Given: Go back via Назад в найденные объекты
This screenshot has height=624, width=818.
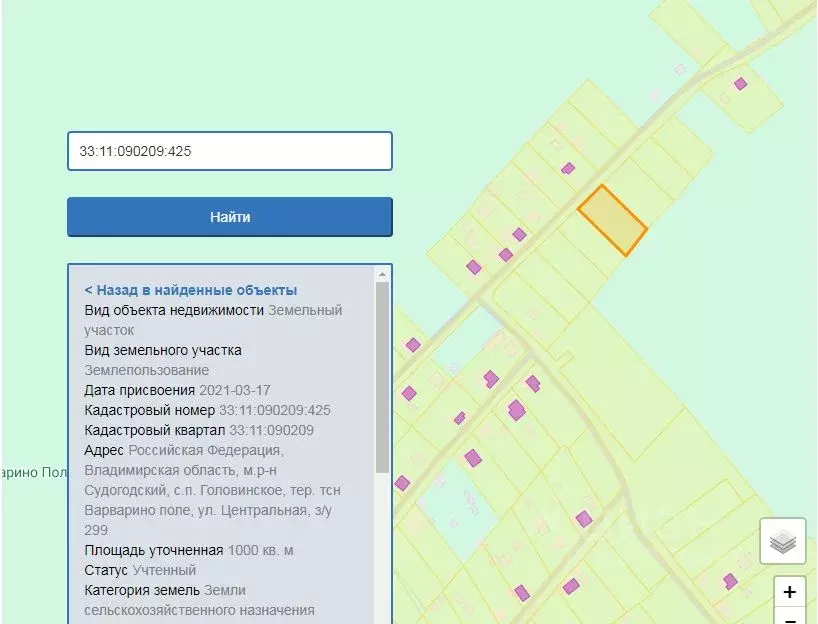Looking at the screenshot, I should click(x=191, y=290).
